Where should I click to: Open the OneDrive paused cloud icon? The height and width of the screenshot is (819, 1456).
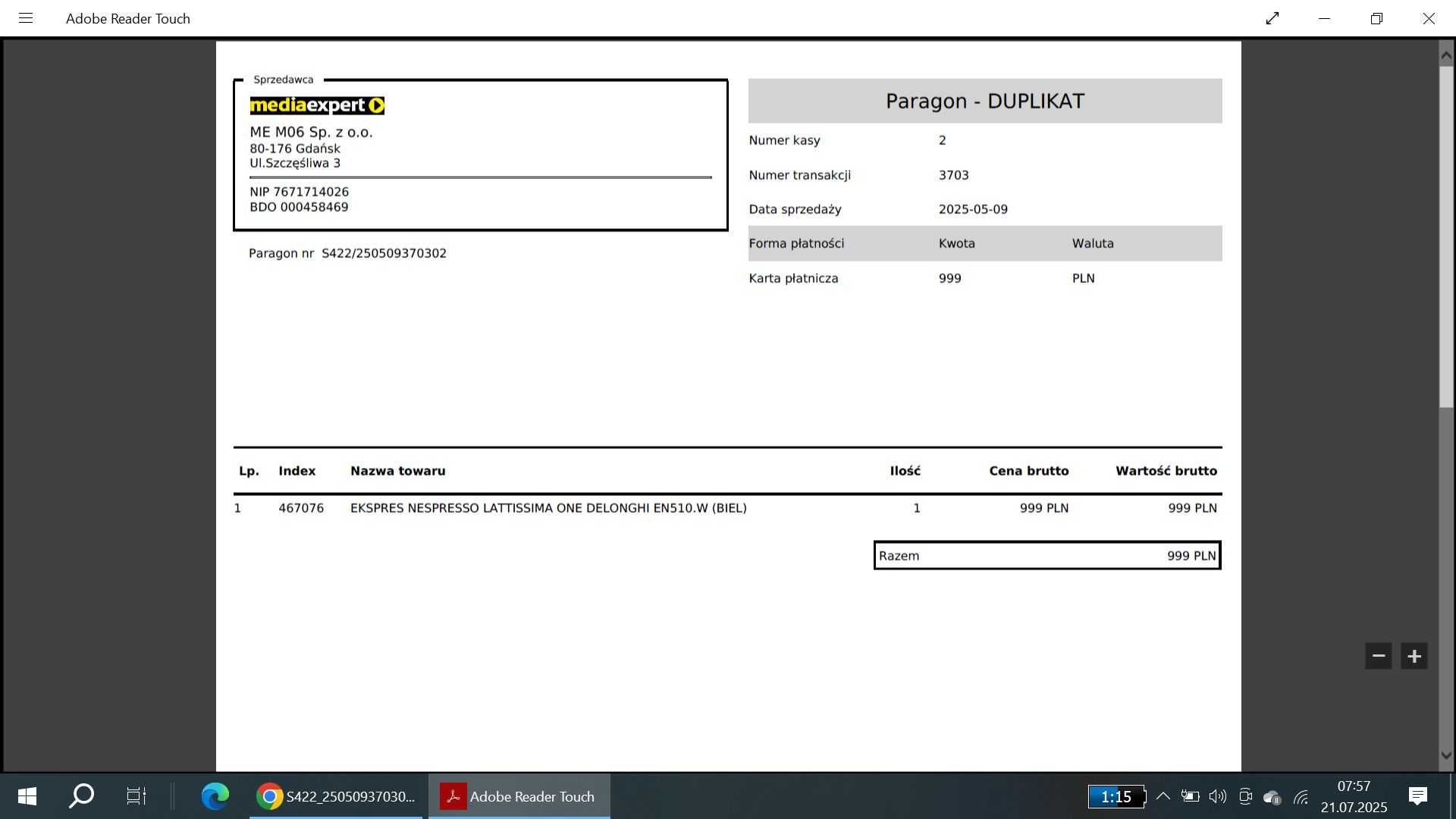pos(1272,797)
